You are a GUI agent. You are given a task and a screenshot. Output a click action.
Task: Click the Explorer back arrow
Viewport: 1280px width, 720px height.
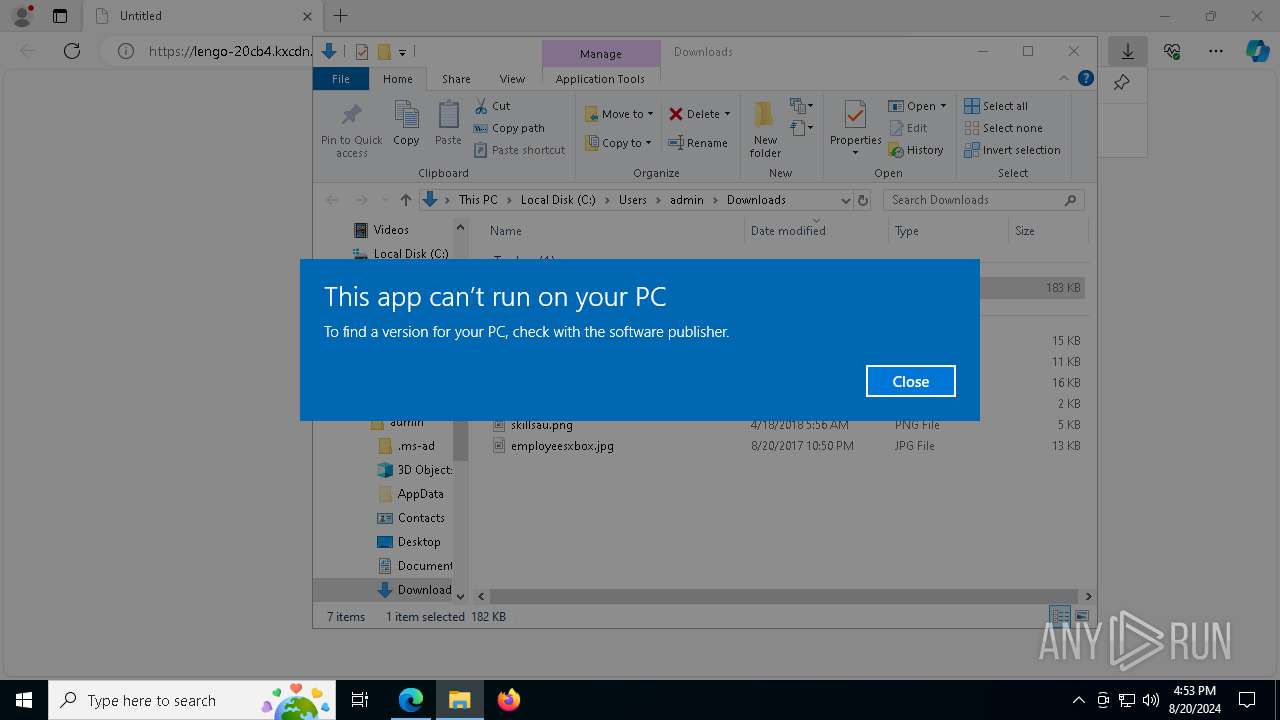[332, 200]
